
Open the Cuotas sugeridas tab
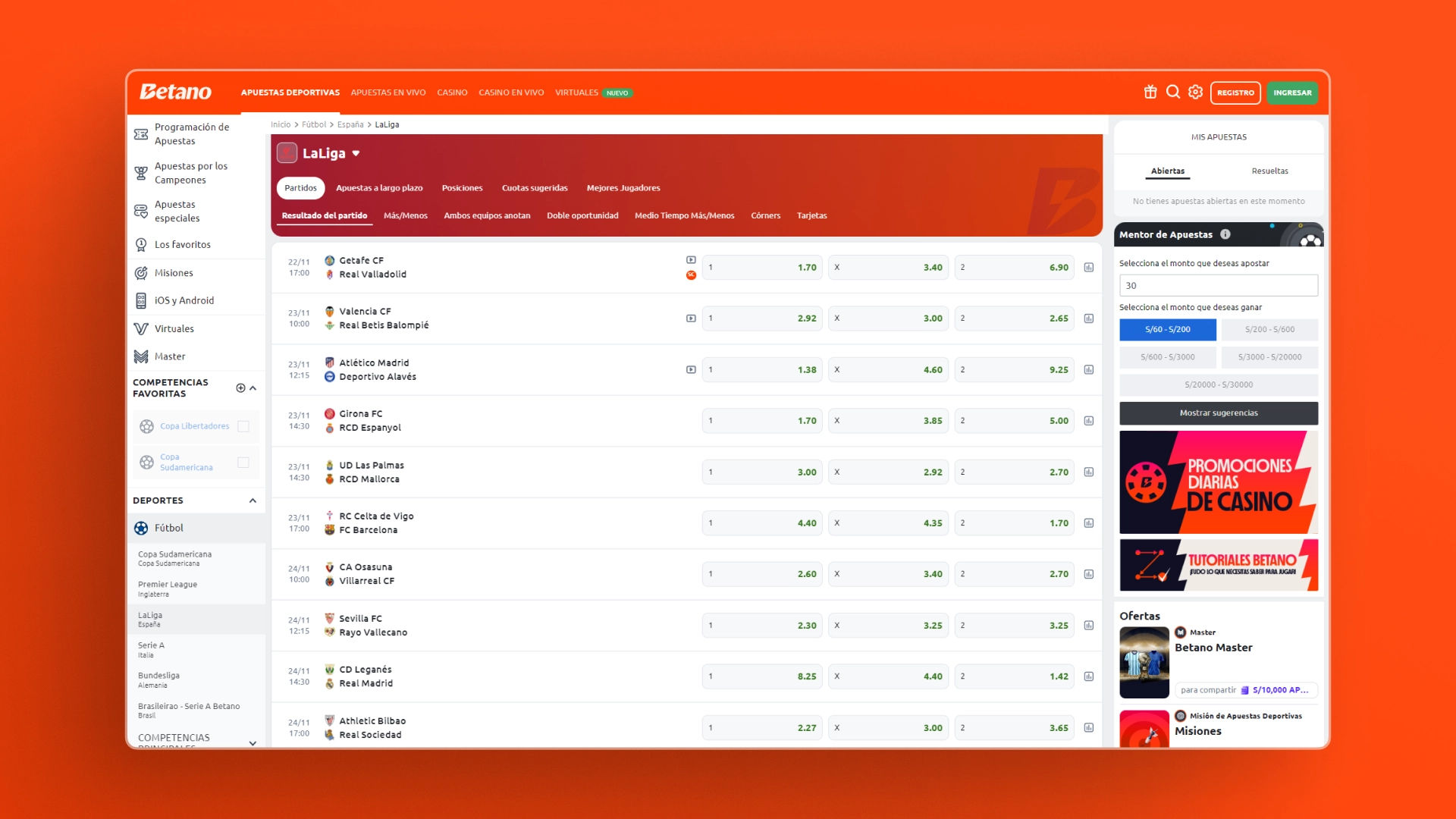[x=535, y=188]
